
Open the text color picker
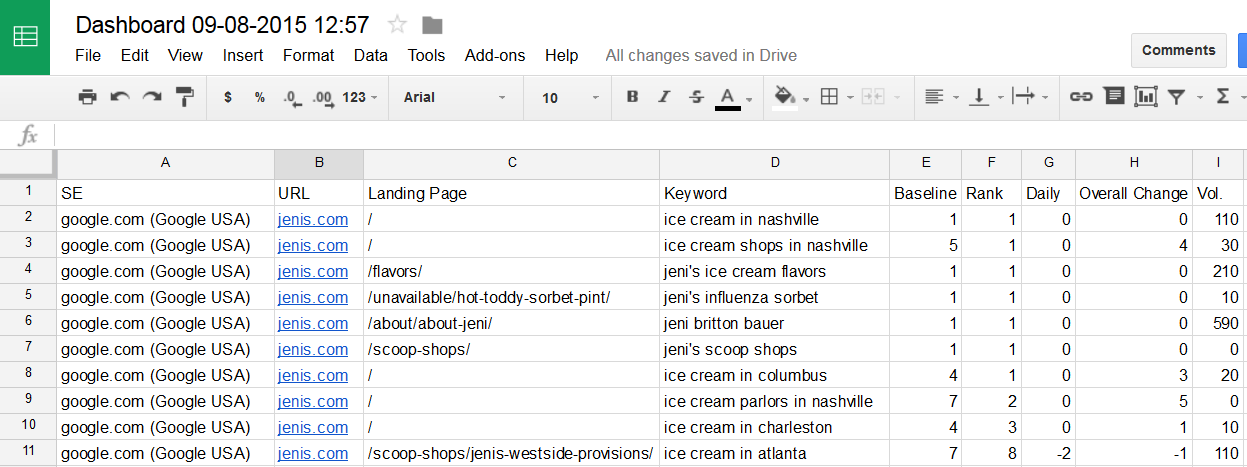point(728,97)
